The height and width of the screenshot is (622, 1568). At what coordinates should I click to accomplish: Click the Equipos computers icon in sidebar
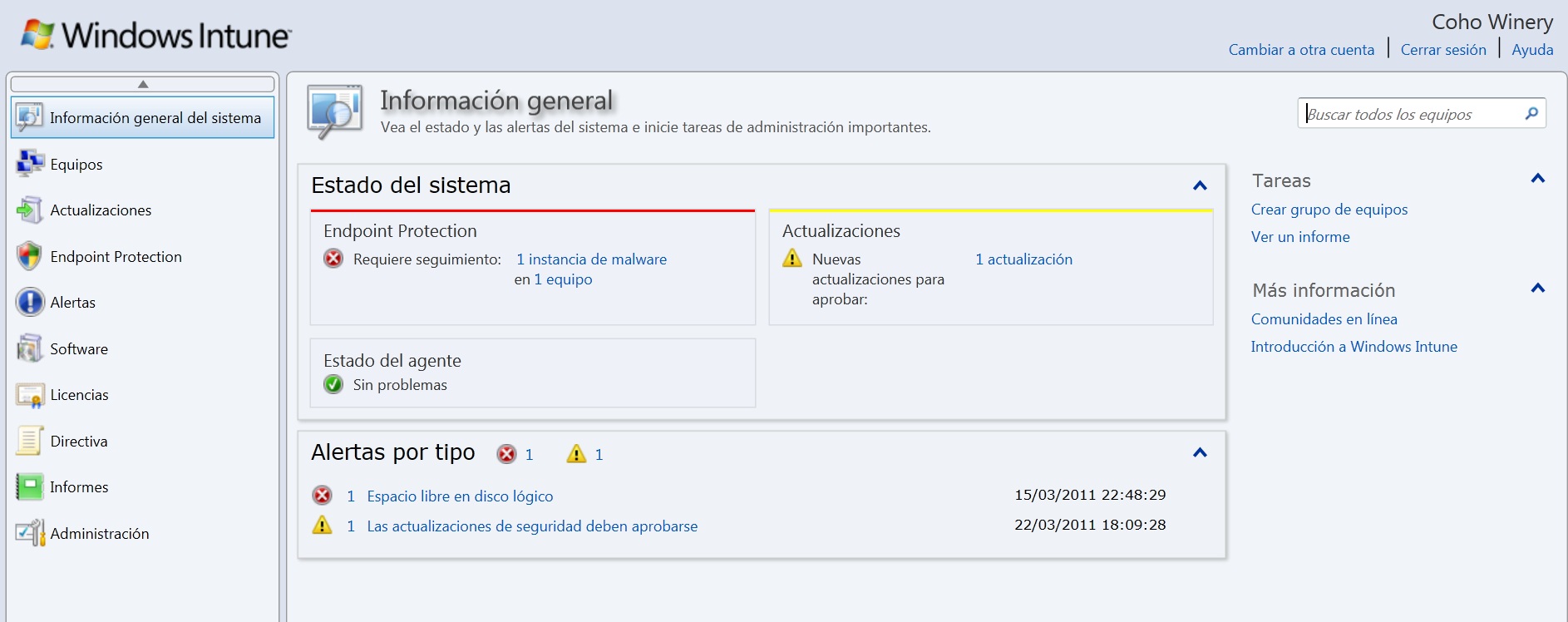pos(30,164)
